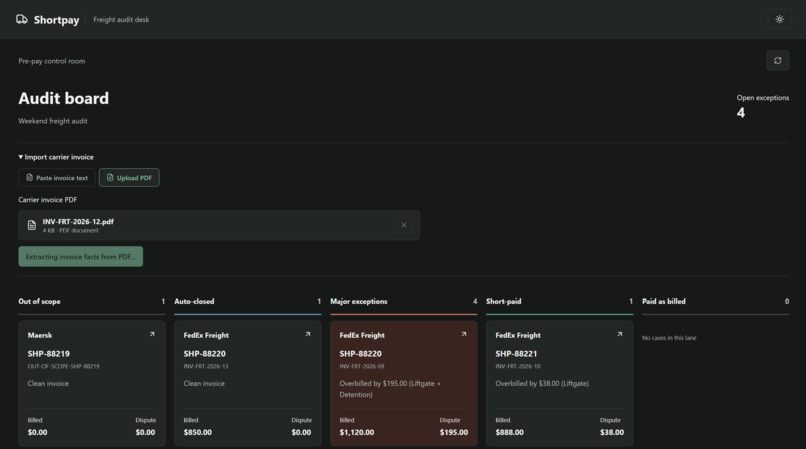Click the $38.00 dispute amount
This screenshot has width=806, height=449.
tap(612, 433)
